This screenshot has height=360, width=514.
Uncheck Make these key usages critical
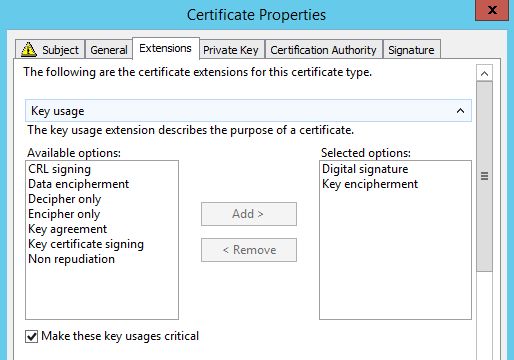point(32,336)
